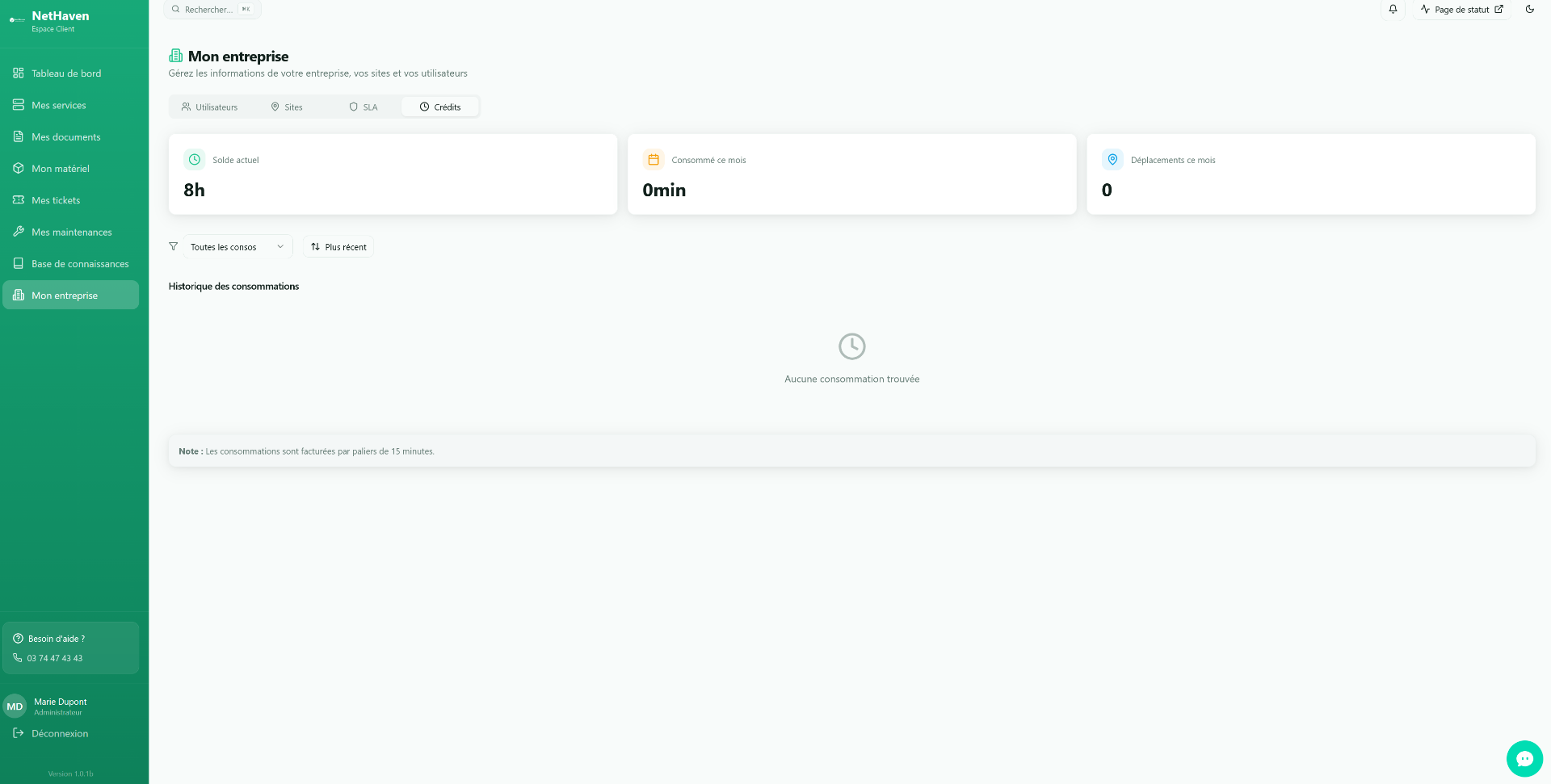Click Historique des consommations heading
The height and width of the screenshot is (784, 1551).
pos(233,287)
